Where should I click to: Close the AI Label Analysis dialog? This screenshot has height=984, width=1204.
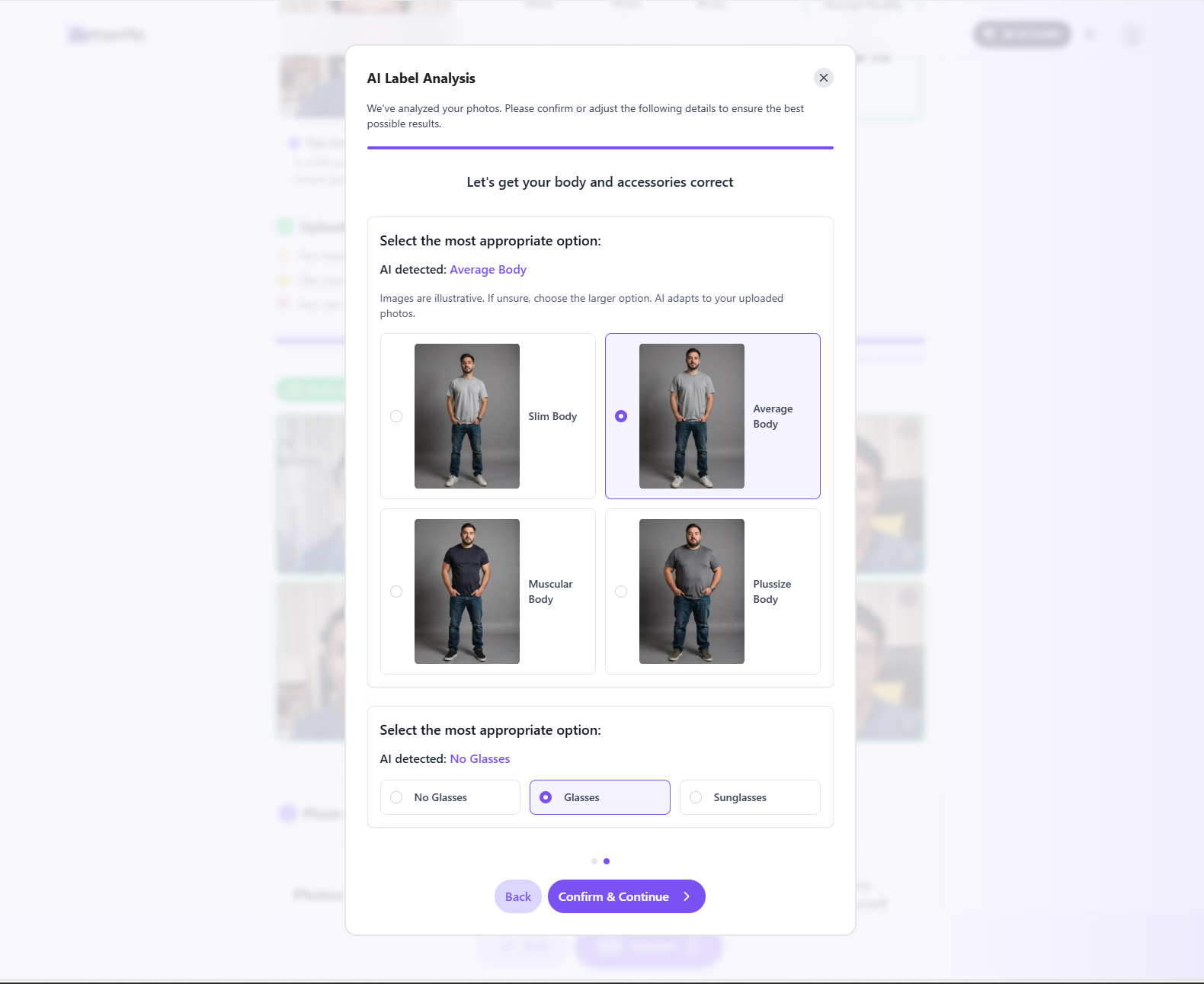[823, 78]
